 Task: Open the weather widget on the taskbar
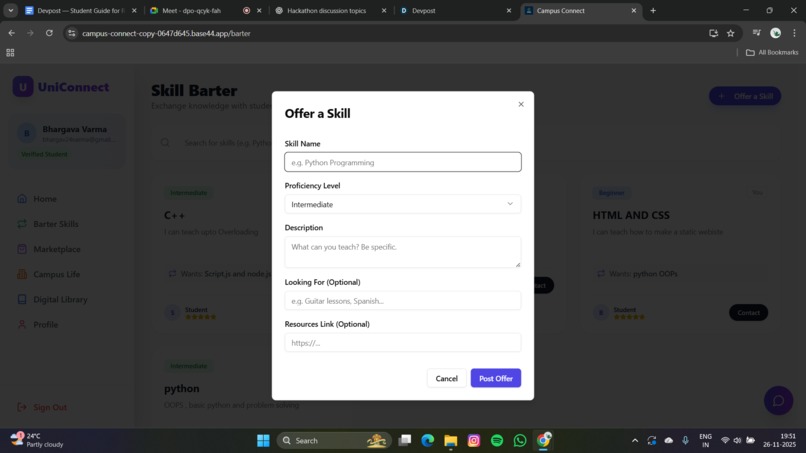tap(37, 440)
